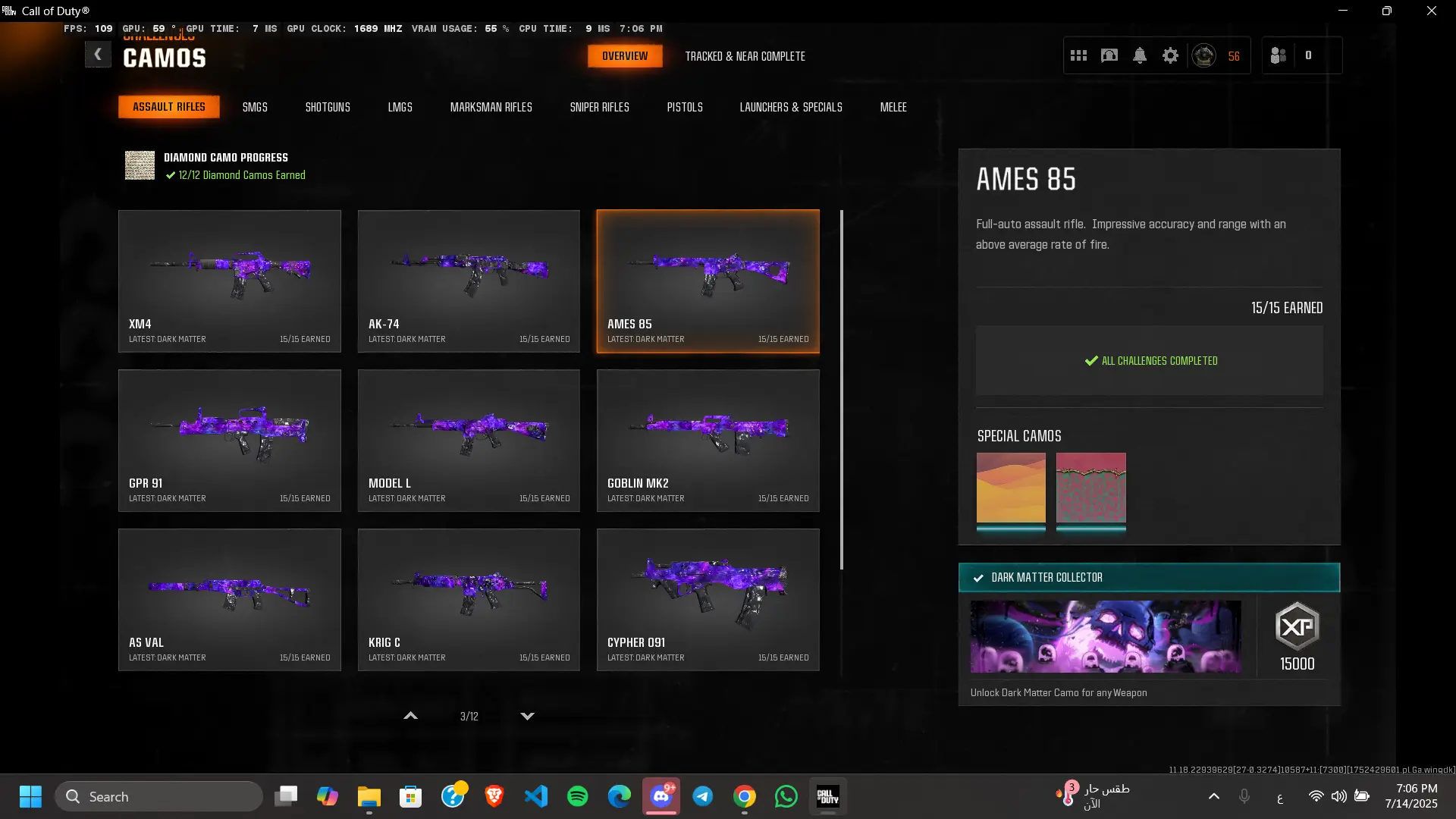Open the notifications bell icon

(x=1140, y=55)
